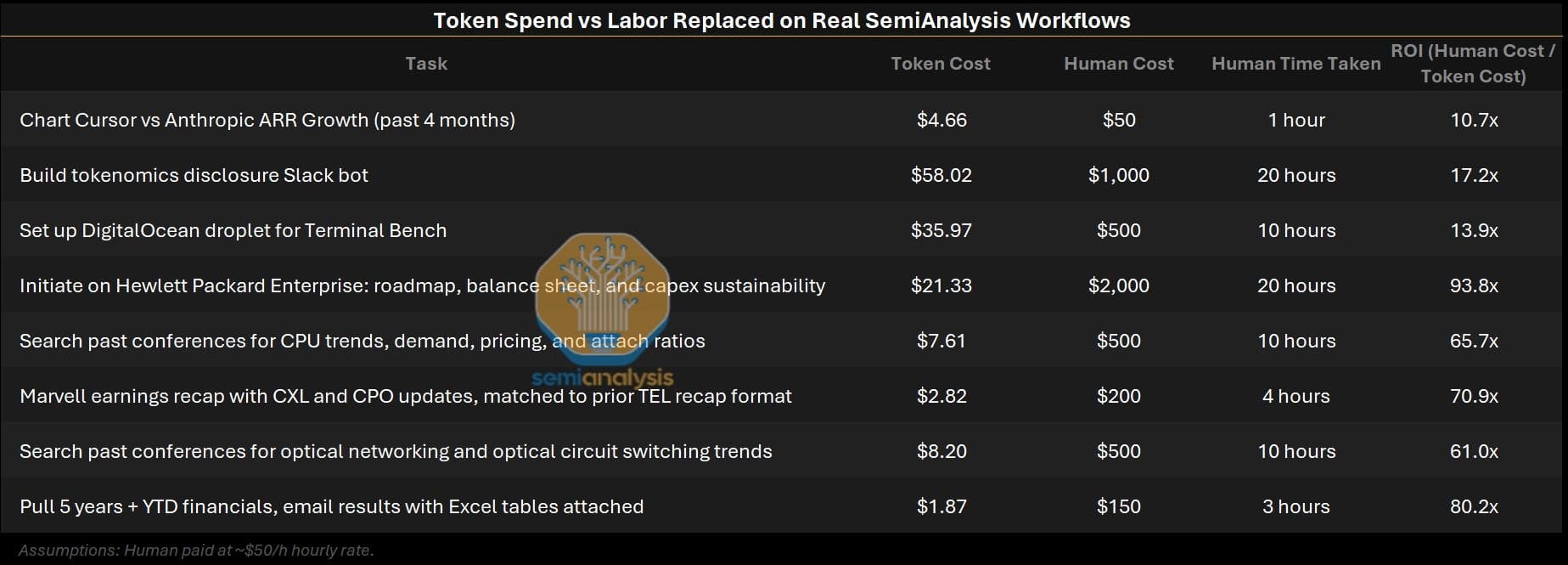Click the Pull 5 years financials task

point(332,506)
